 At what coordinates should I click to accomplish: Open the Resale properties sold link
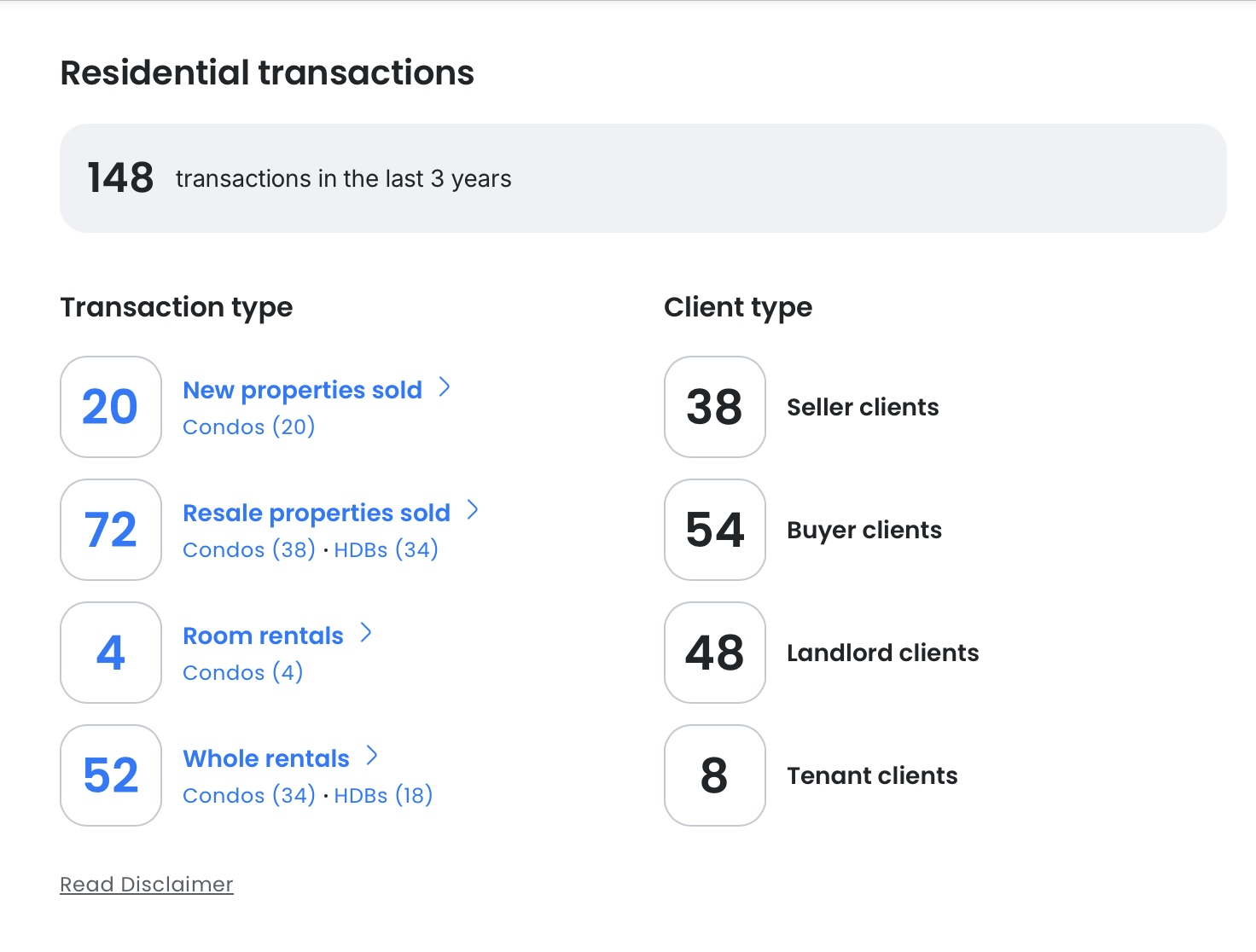317,514
